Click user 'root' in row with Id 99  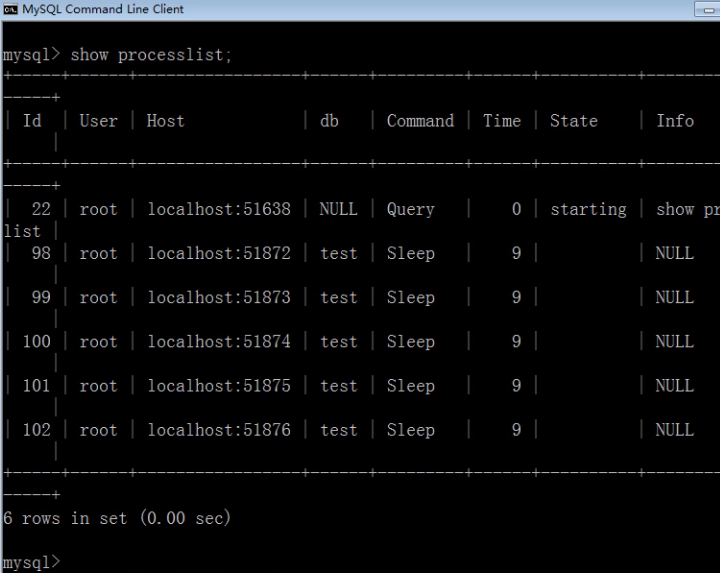(98, 298)
